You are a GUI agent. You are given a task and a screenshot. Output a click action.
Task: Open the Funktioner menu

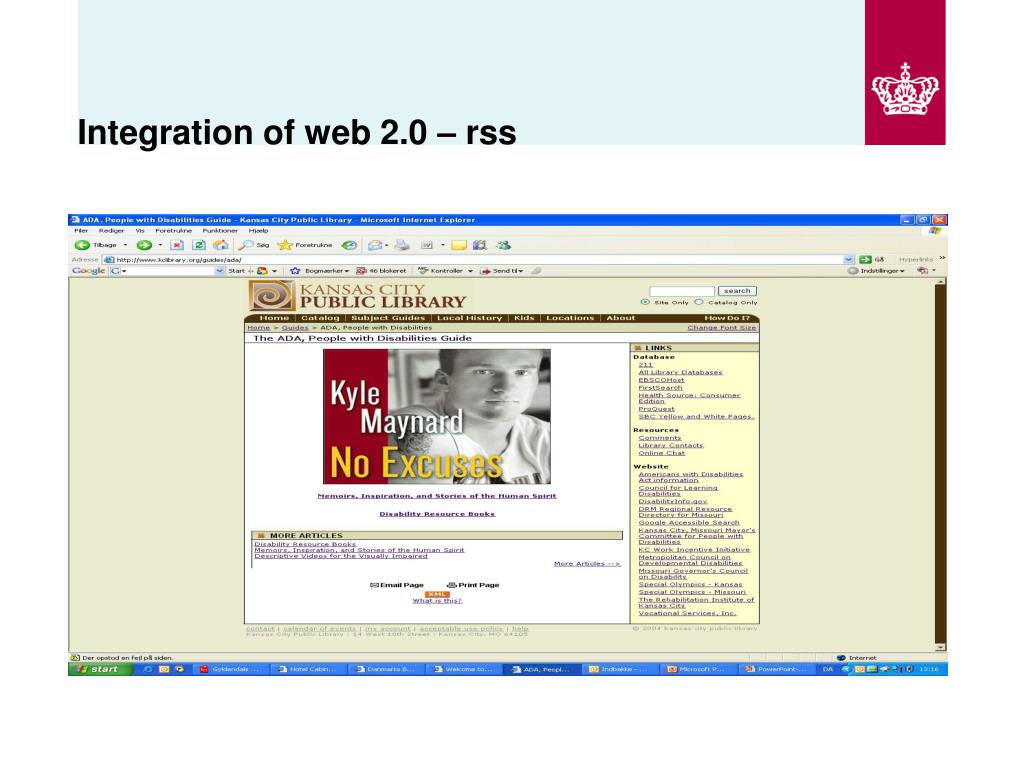click(220, 231)
